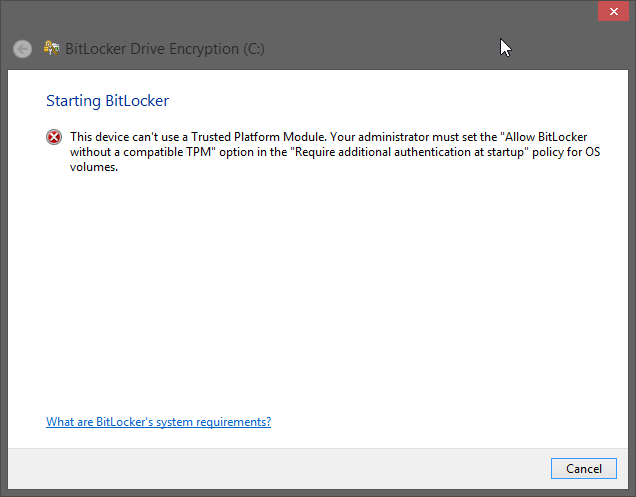Click the window's bottom border edge
The image size is (636, 497).
[318, 491]
